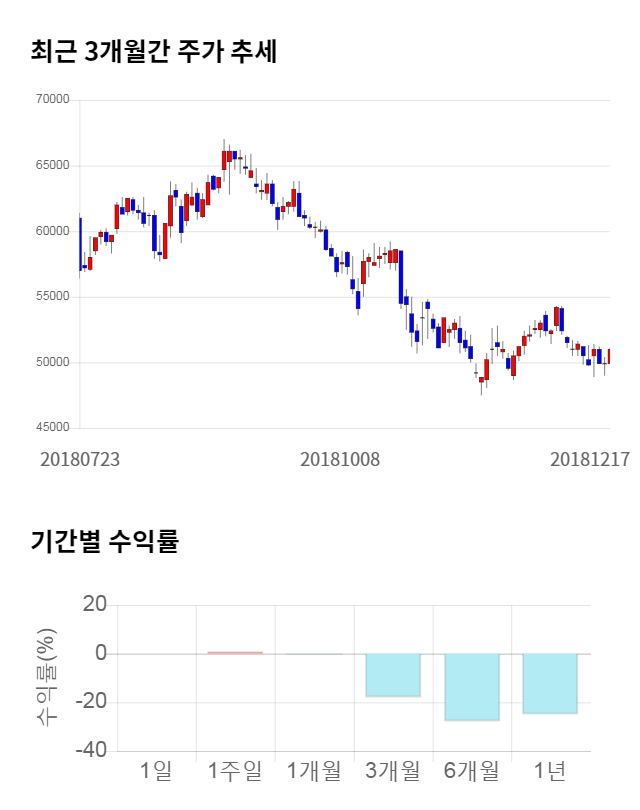Select the 6개월 return bar
Screen dimensions: 640x810
[x=472, y=687]
